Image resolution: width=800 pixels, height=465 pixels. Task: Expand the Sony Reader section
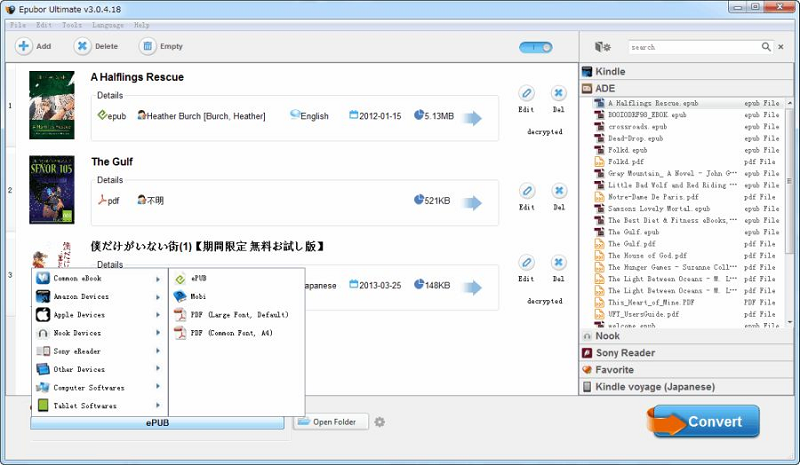[687, 353]
